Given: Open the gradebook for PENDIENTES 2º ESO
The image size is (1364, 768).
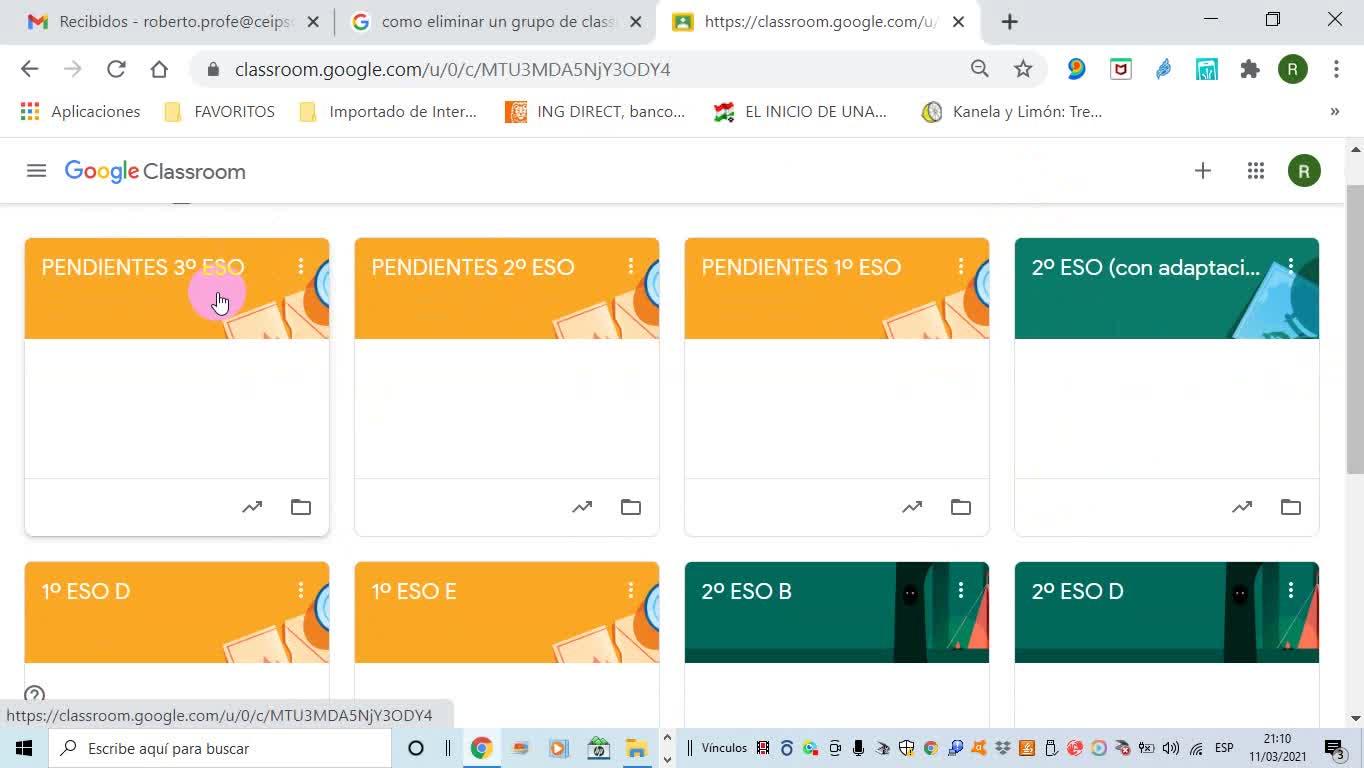Looking at the screenshot, I should click(x=582, y=507).
